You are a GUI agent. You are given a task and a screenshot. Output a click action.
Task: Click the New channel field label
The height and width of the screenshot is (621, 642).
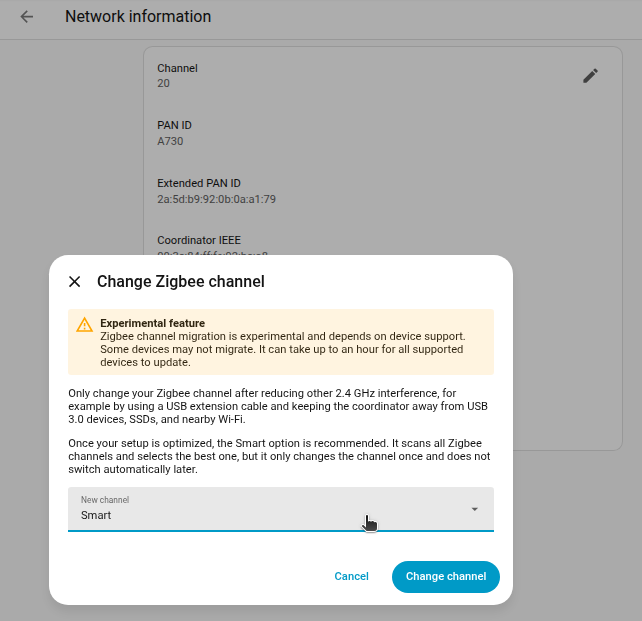[x=105, y=500]
